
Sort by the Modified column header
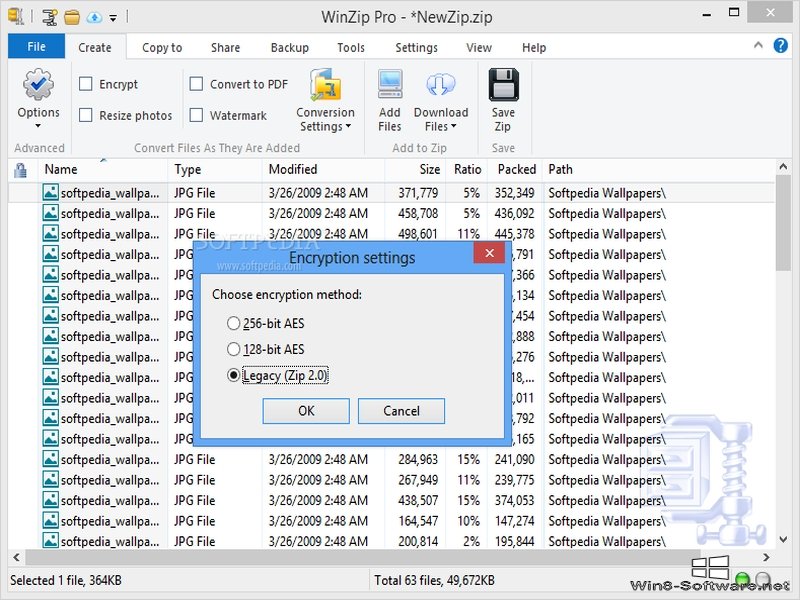click(x=323, y=169)
